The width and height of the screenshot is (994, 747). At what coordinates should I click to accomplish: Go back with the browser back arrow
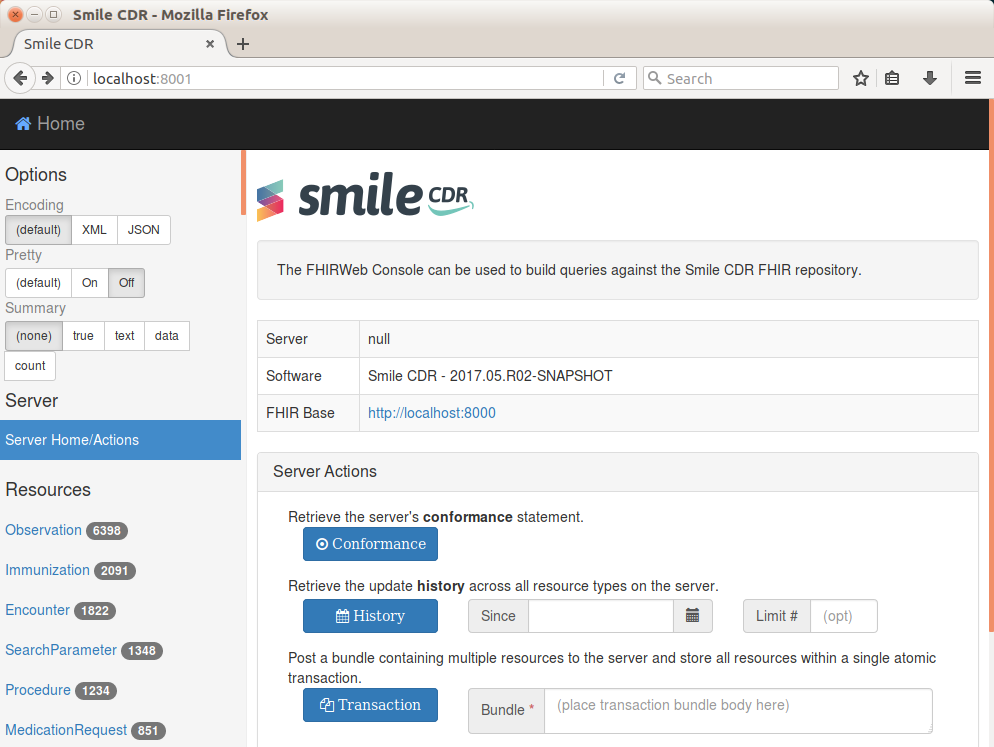point(20,79)
